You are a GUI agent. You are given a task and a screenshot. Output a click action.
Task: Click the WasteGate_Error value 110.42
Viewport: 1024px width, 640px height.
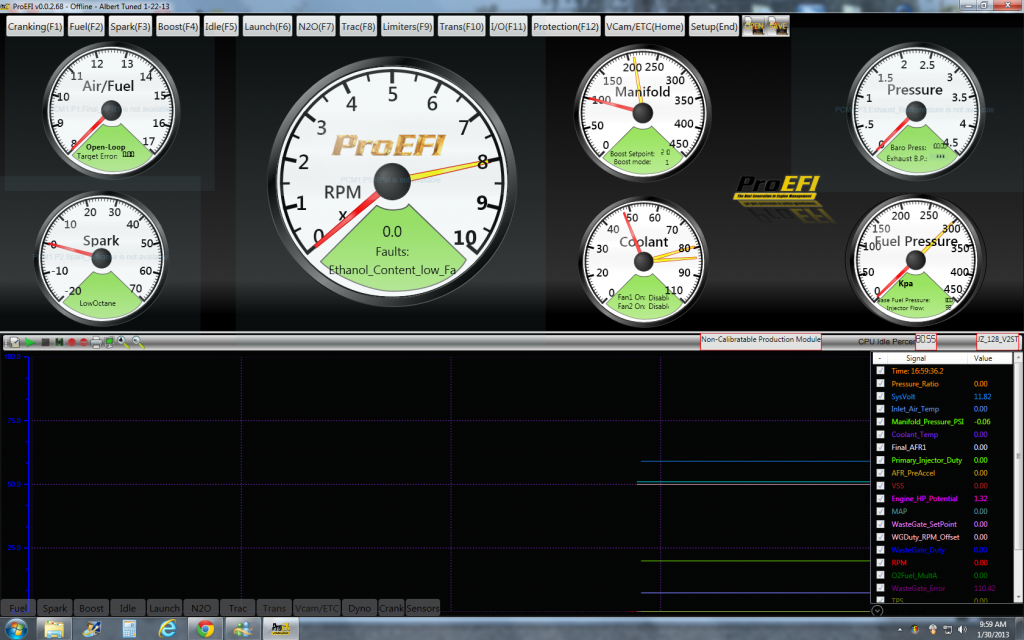coord(984,588)
